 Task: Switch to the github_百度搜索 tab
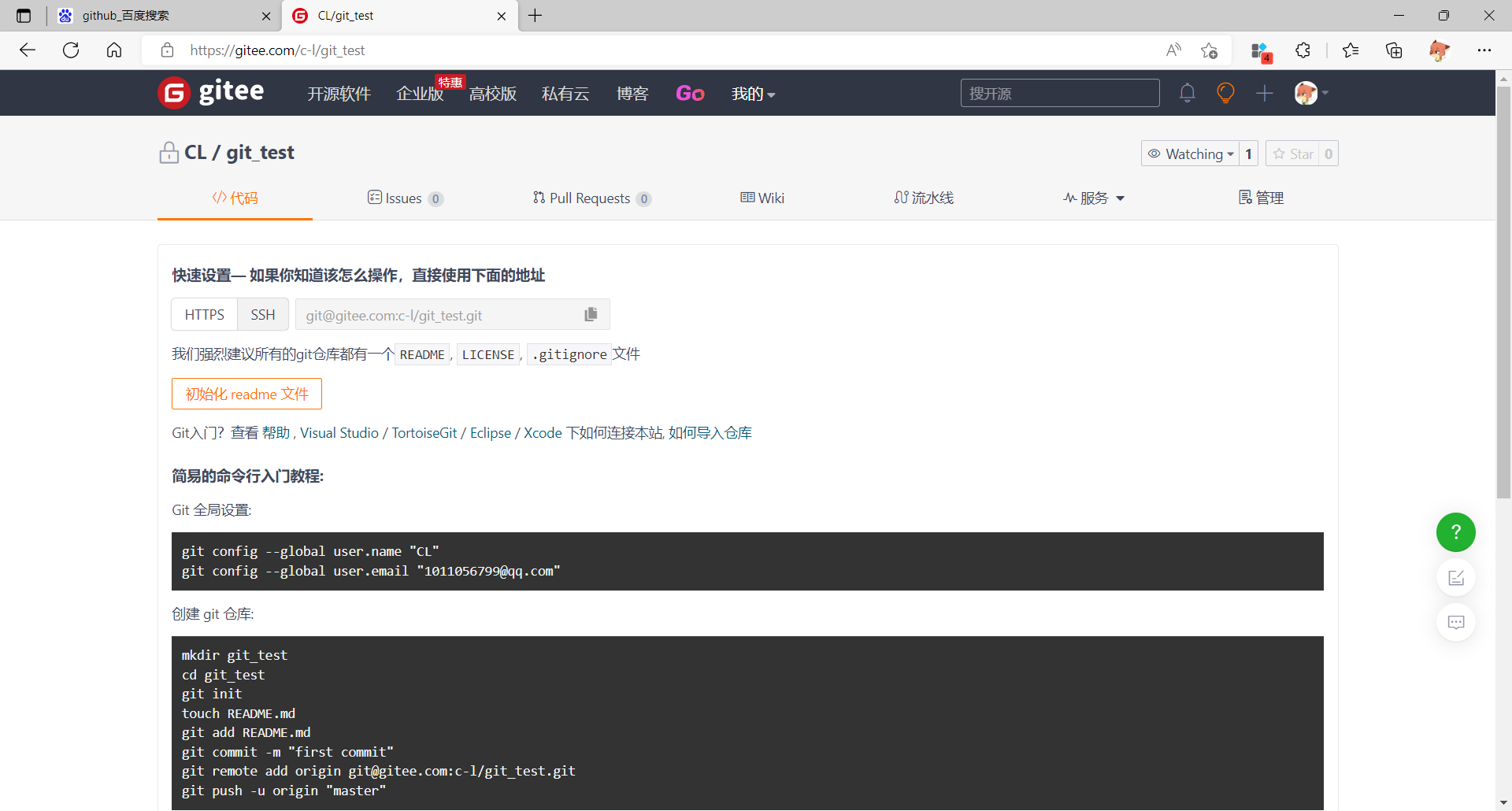165,16
